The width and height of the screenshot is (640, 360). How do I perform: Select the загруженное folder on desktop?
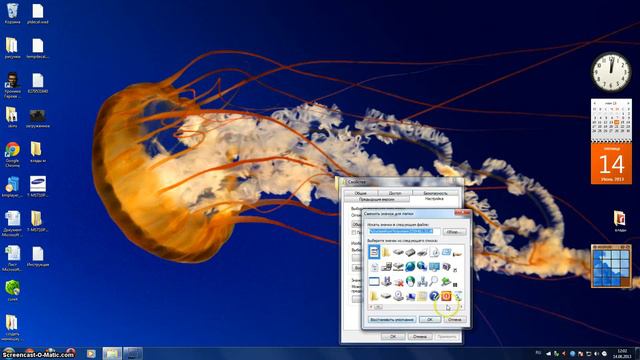click(38, 118)
